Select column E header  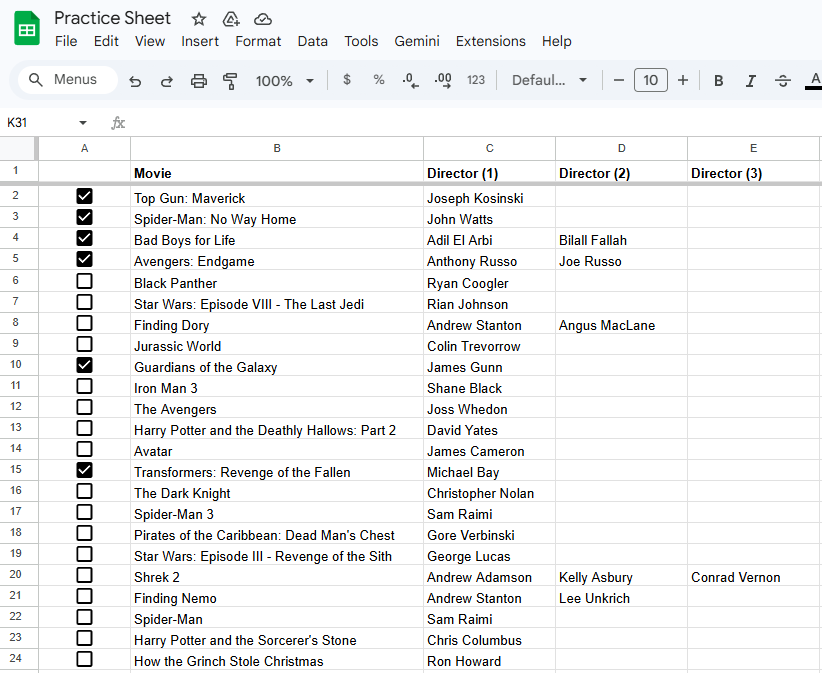753,148
